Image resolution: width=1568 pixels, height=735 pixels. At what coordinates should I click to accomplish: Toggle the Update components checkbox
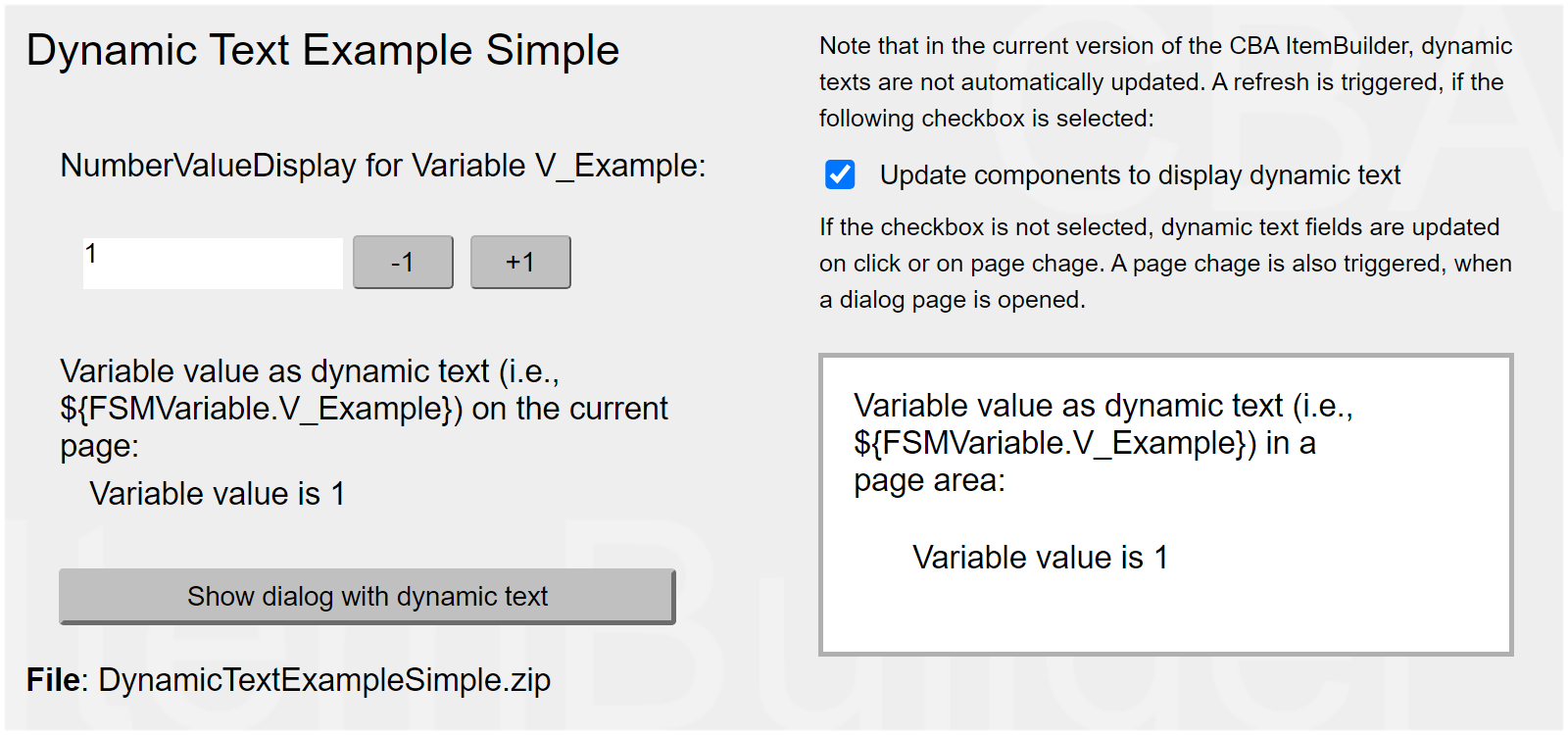pyautogui.click(x=840, y=174)
